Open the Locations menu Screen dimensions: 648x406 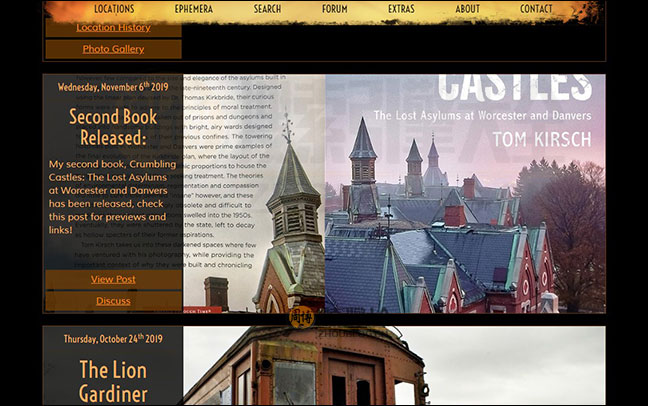(x=114, y=9)
